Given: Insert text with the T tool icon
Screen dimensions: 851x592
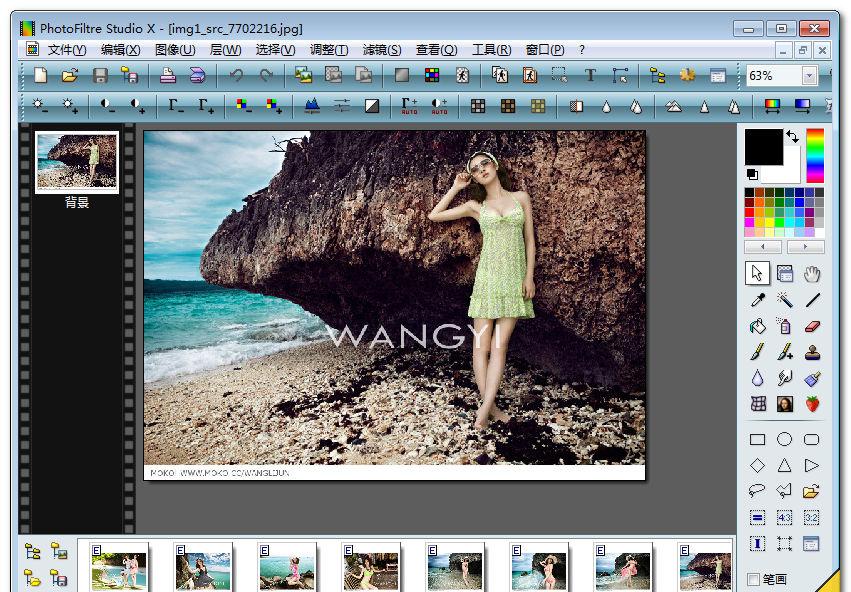Looking at the screenshot, I should [x=590, y=75].
